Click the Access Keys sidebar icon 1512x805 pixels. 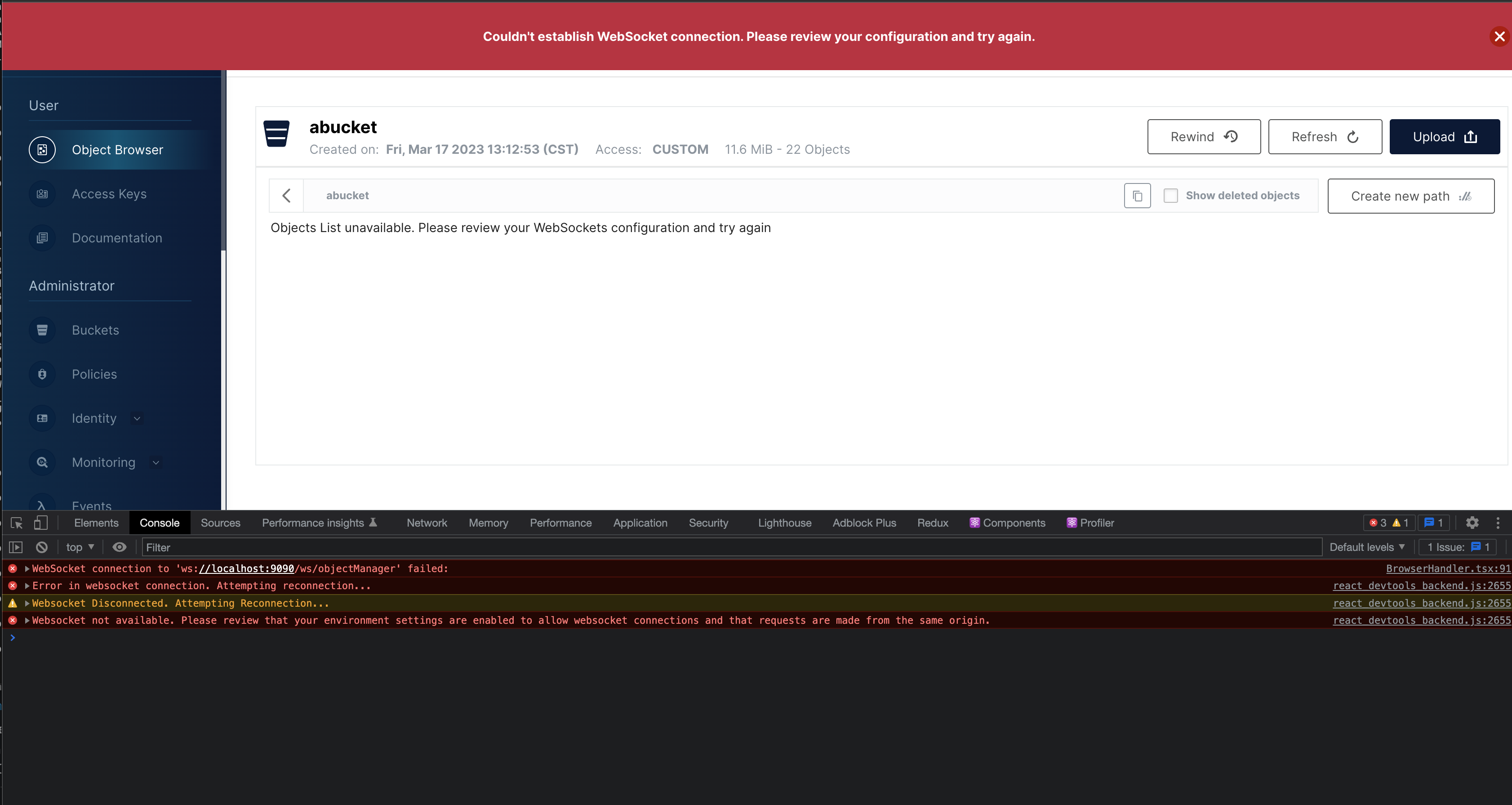[x=42, y=194]
